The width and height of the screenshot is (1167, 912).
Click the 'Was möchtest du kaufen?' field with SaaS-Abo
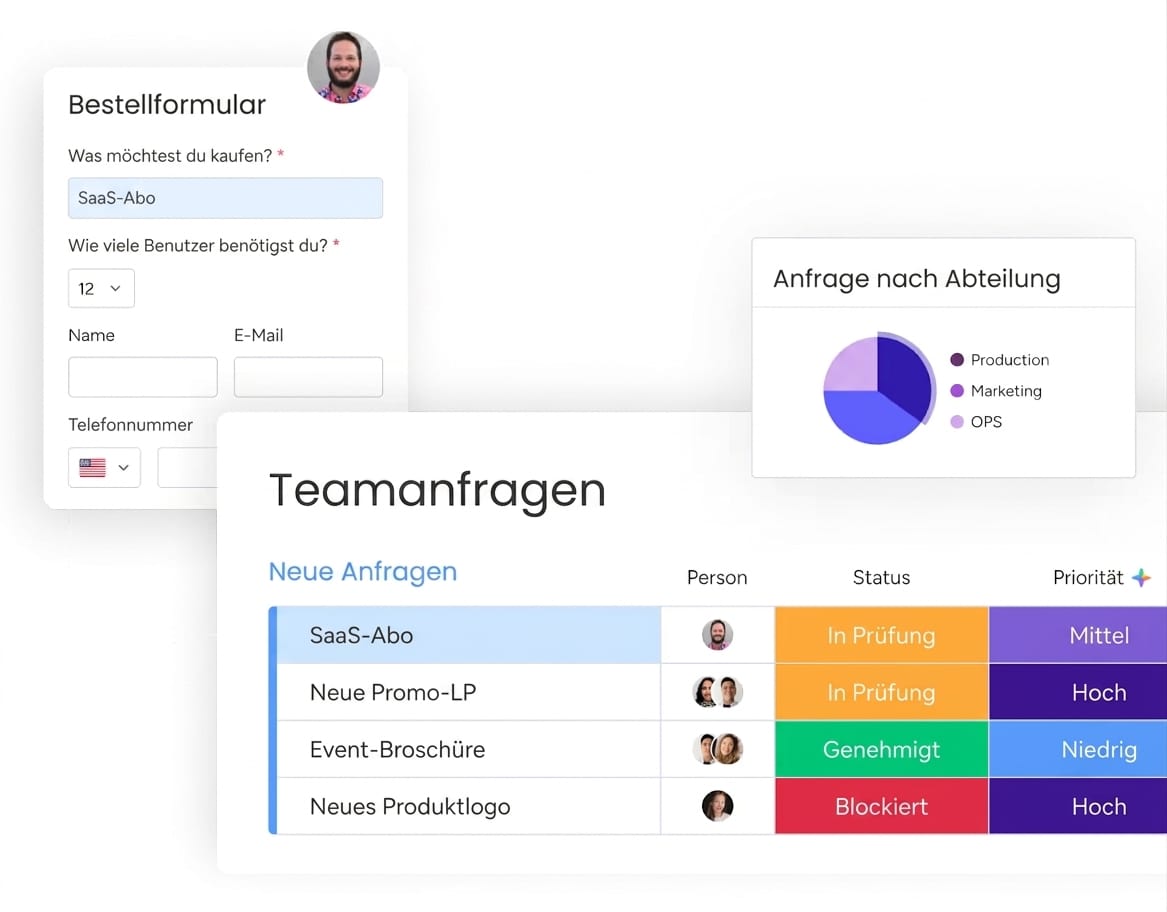tap(226, 198)
